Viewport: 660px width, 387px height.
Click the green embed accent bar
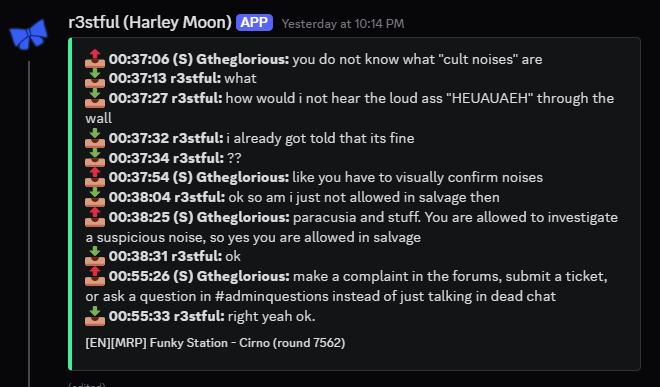pyautogui.click(x=70, y=204)
